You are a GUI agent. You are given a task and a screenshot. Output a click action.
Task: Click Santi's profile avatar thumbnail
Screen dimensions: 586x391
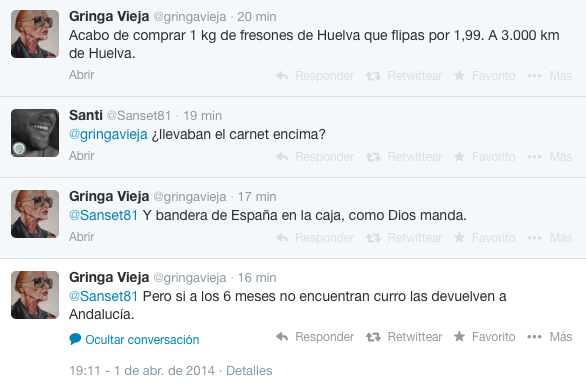pos(35,133)
